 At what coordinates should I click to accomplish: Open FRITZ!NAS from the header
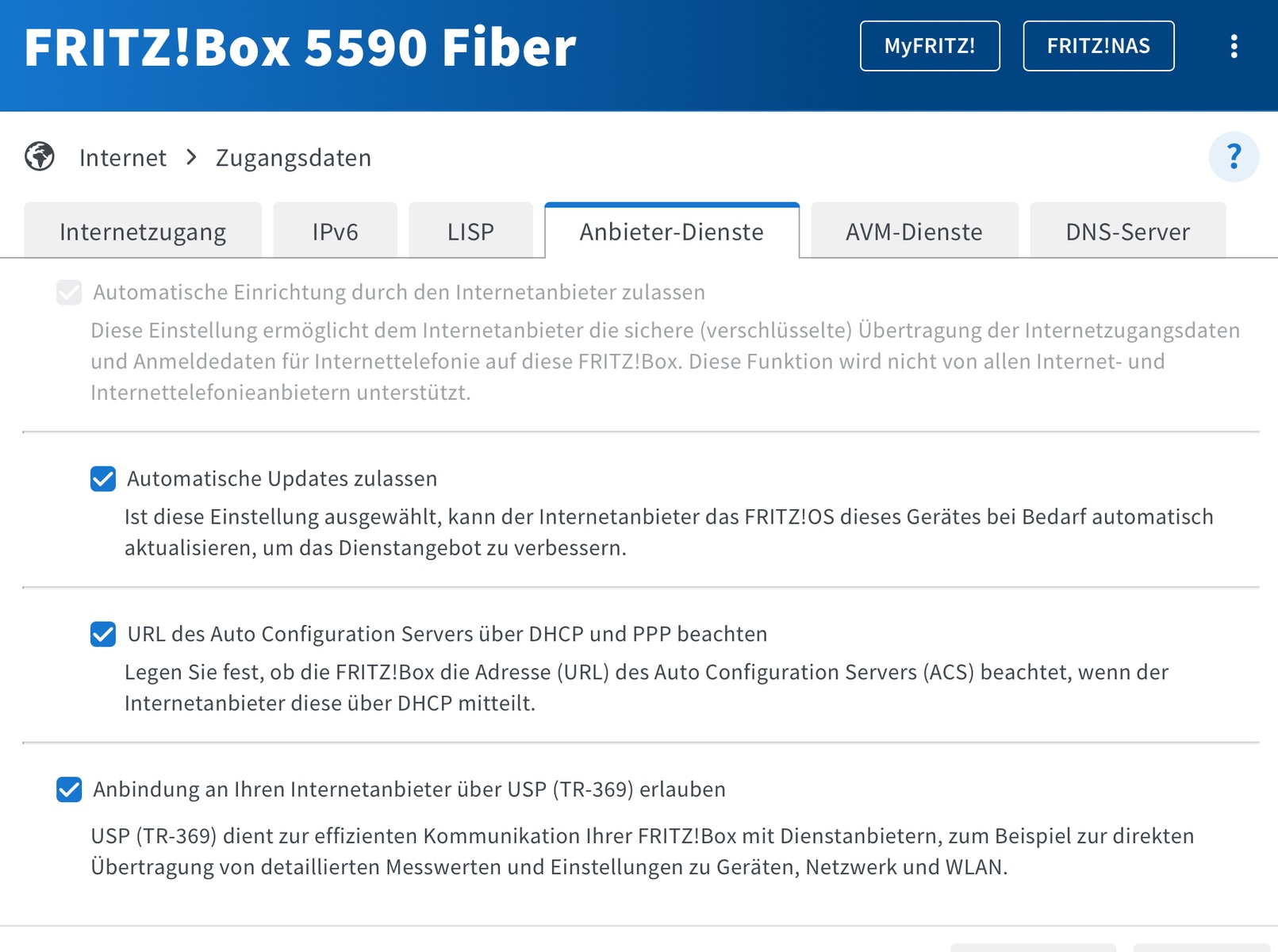pos(1099,46)
